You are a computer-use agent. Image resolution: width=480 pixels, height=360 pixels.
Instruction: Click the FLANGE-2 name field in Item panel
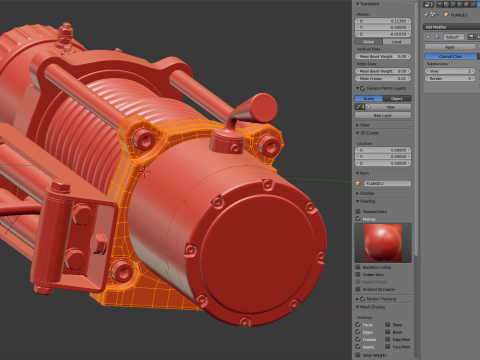(x=387, y=183)
